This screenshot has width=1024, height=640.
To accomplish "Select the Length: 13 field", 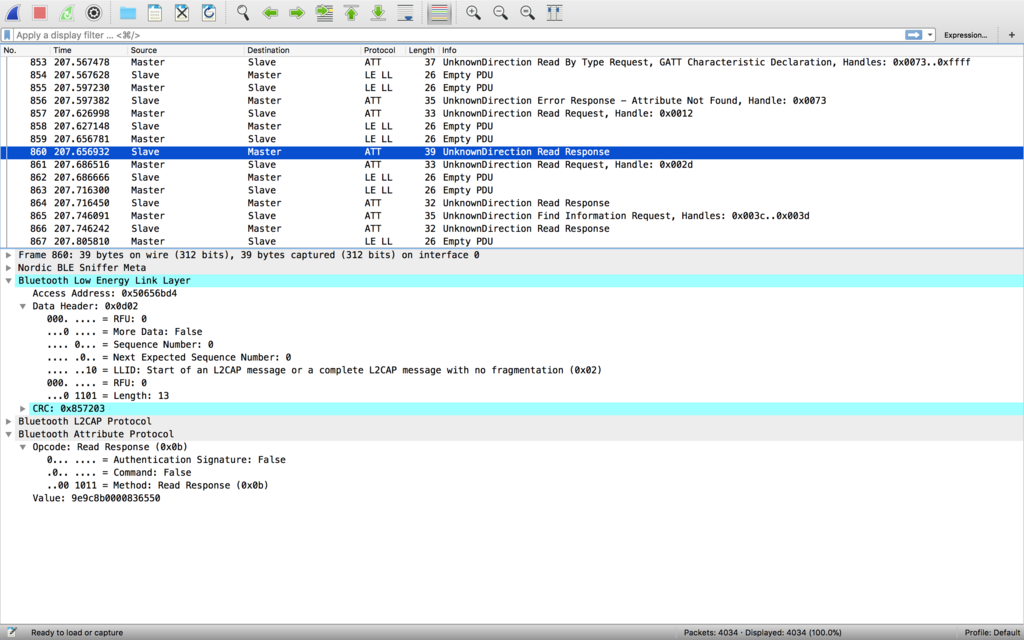I will click(108, 396).
